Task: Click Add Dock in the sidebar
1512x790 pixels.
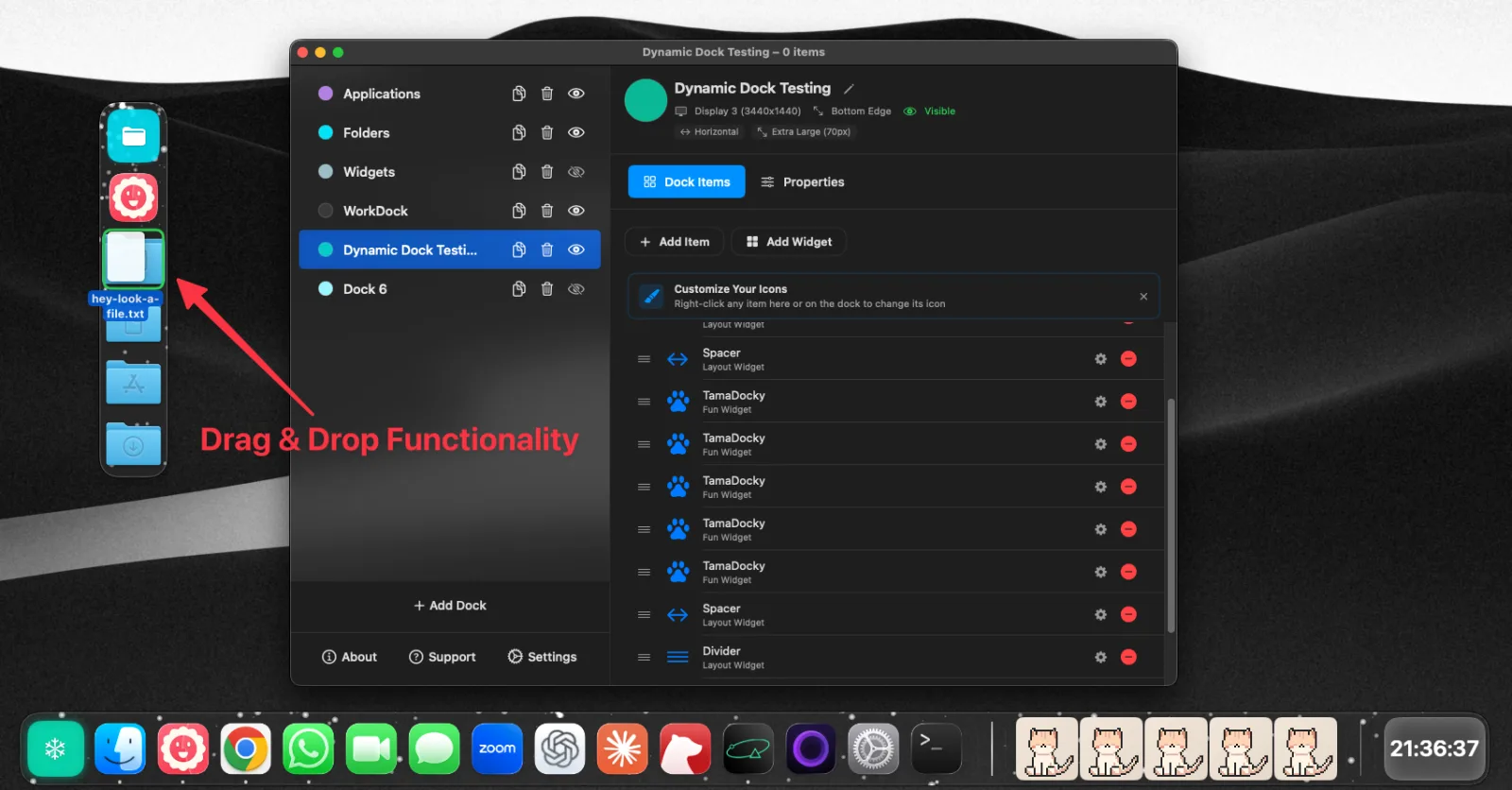Action: coord(450,606)
